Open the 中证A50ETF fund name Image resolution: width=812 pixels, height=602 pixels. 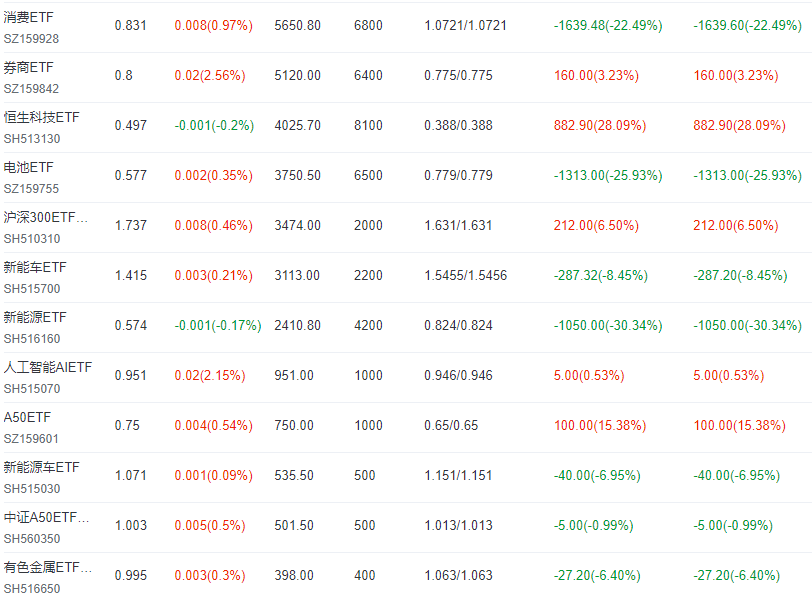tap(46, 517)
